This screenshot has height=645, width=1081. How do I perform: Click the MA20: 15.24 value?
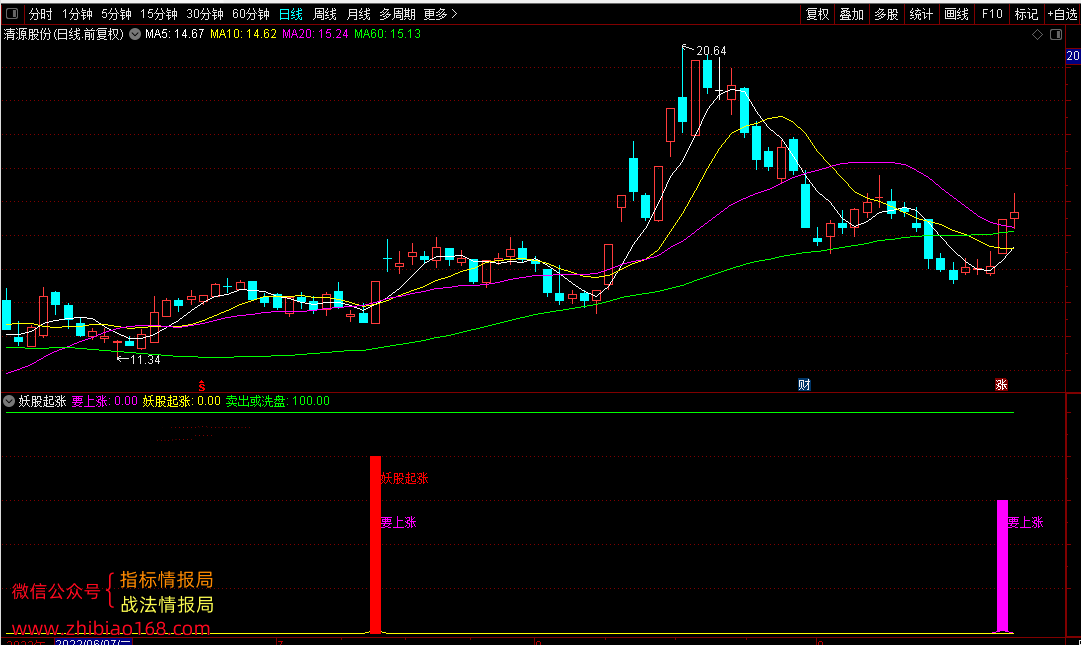tap(315, 34)
